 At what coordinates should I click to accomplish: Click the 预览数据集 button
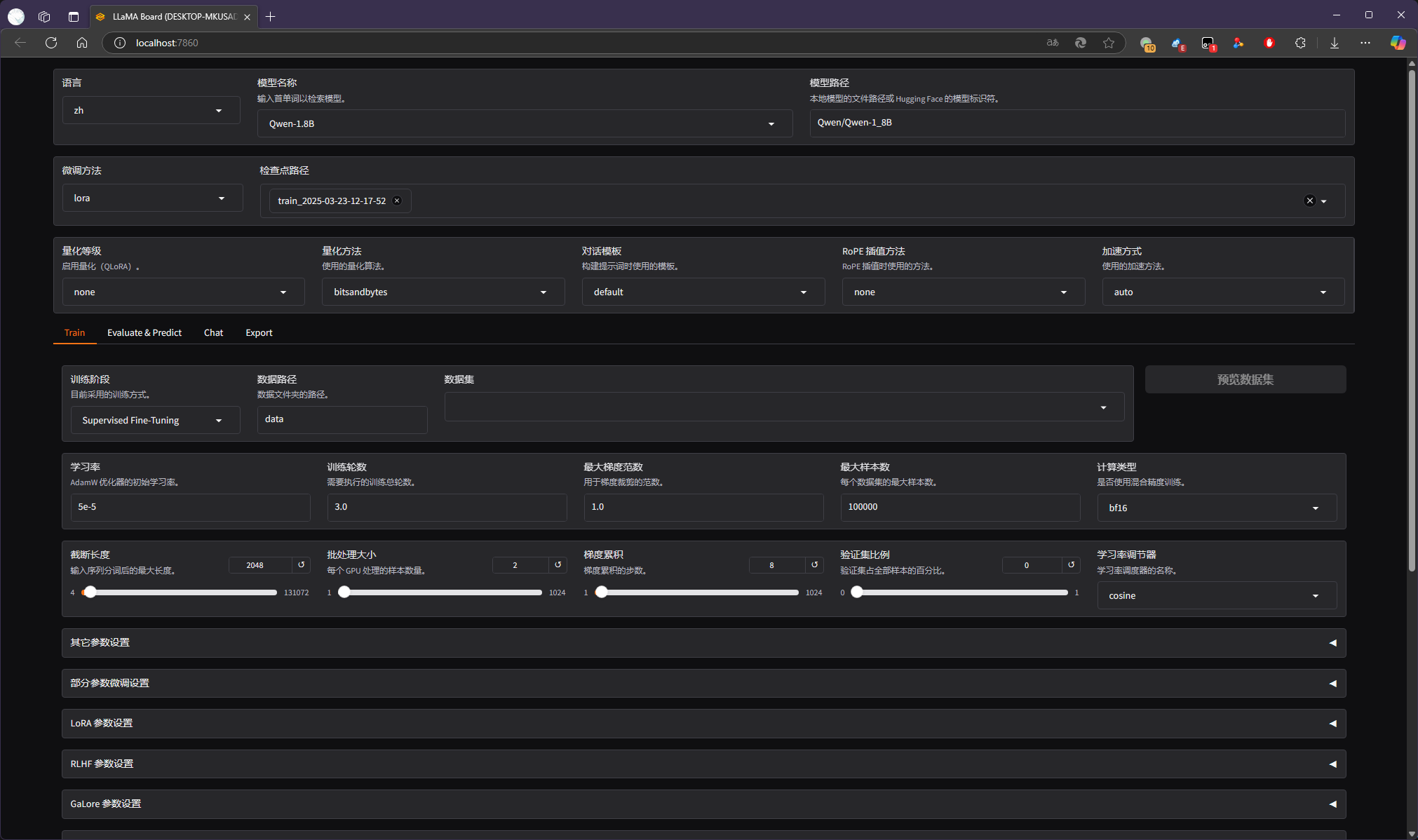point(1245,379)
